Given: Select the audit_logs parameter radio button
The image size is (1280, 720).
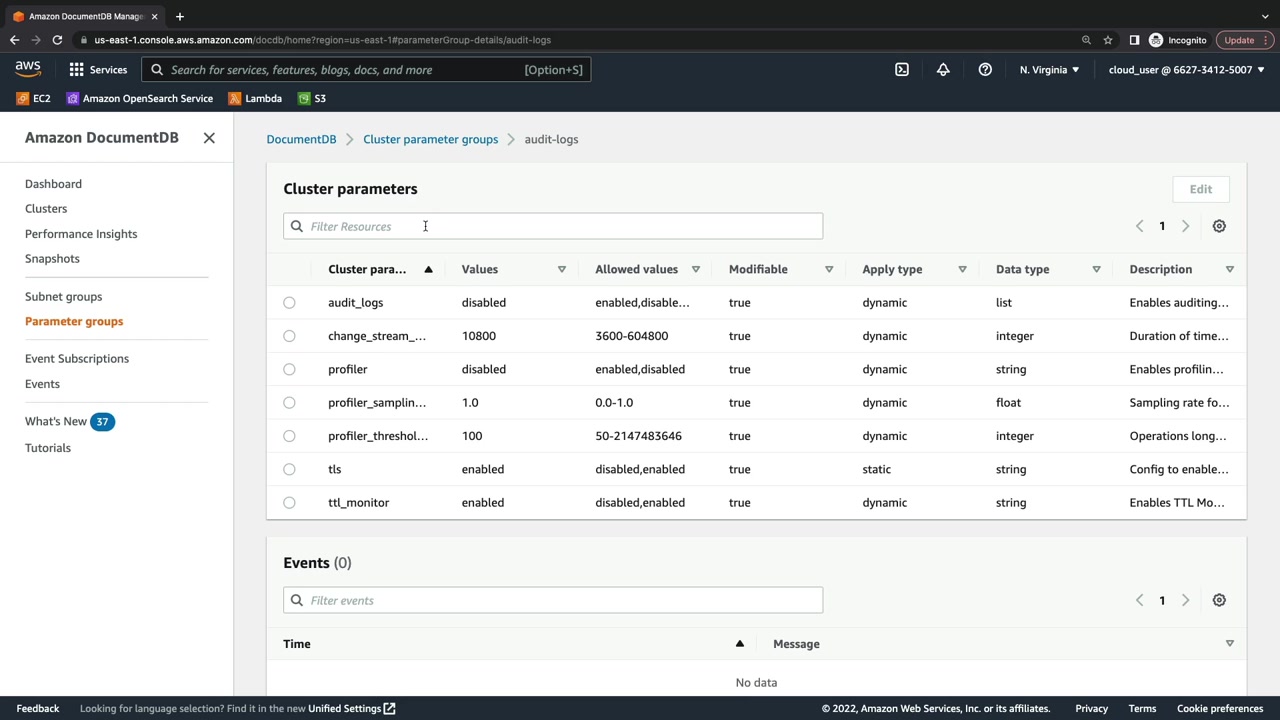Looking at the screenshot, I should coord(289,302).
